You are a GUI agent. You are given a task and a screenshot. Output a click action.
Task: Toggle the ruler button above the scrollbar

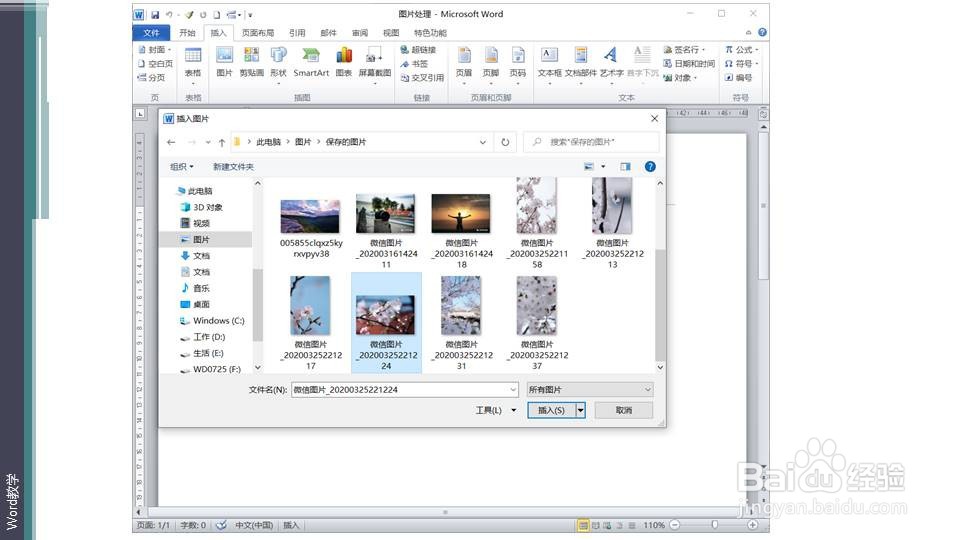[x=763, y=114]
